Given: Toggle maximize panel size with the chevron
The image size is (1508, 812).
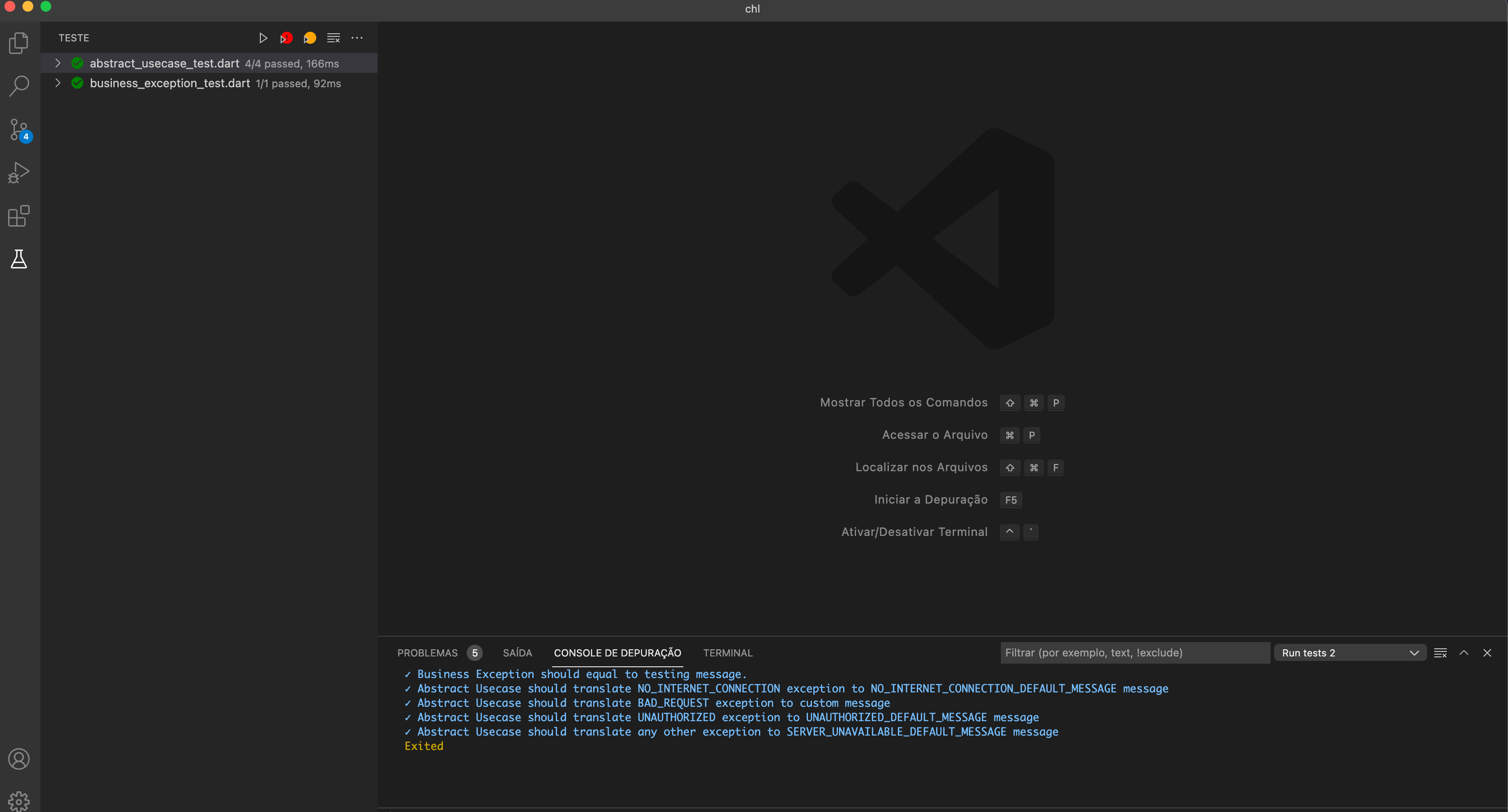Looking at the screenshot, I should point(1464,653).
